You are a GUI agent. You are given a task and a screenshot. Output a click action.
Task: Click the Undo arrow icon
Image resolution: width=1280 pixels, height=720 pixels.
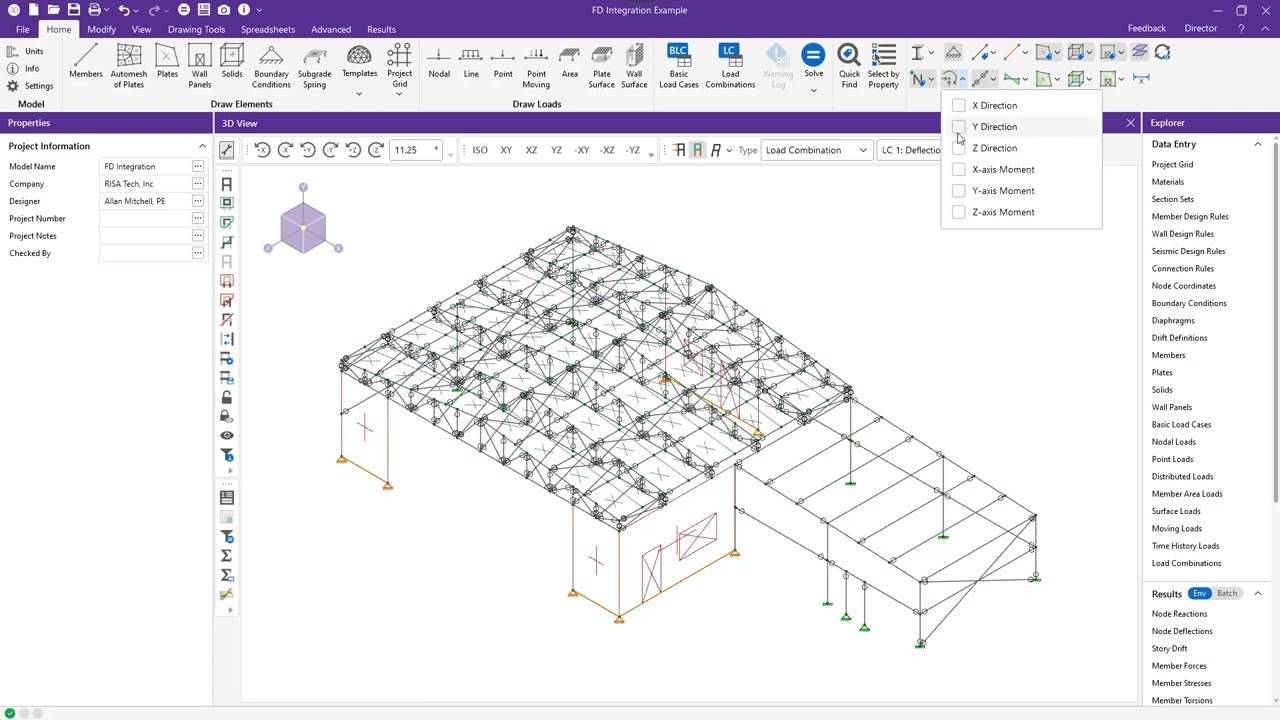pos(124,10)
